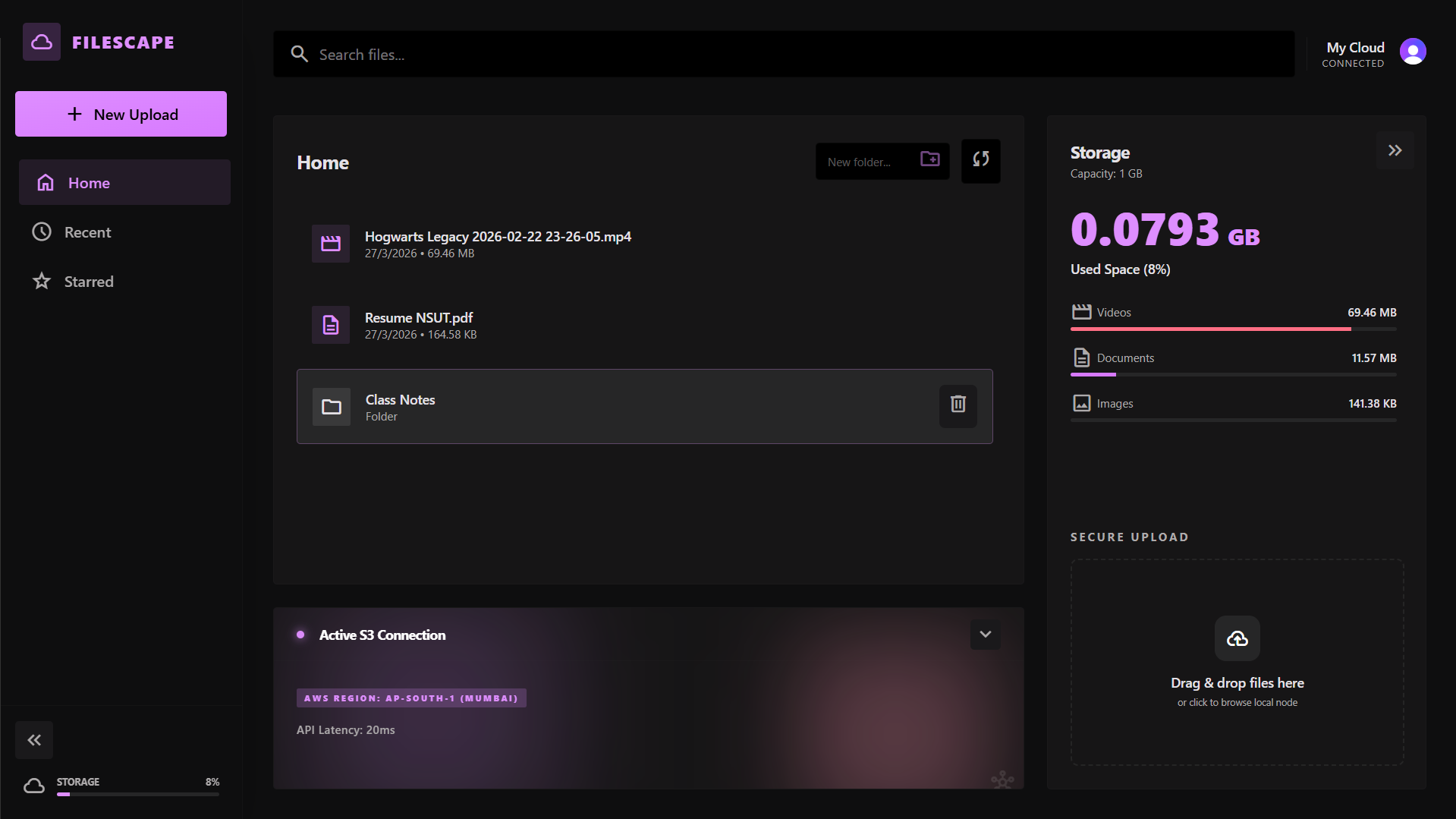
Task: Click the AWS Region AP-SOUTH-1 badge
Action: coord(411,698)
